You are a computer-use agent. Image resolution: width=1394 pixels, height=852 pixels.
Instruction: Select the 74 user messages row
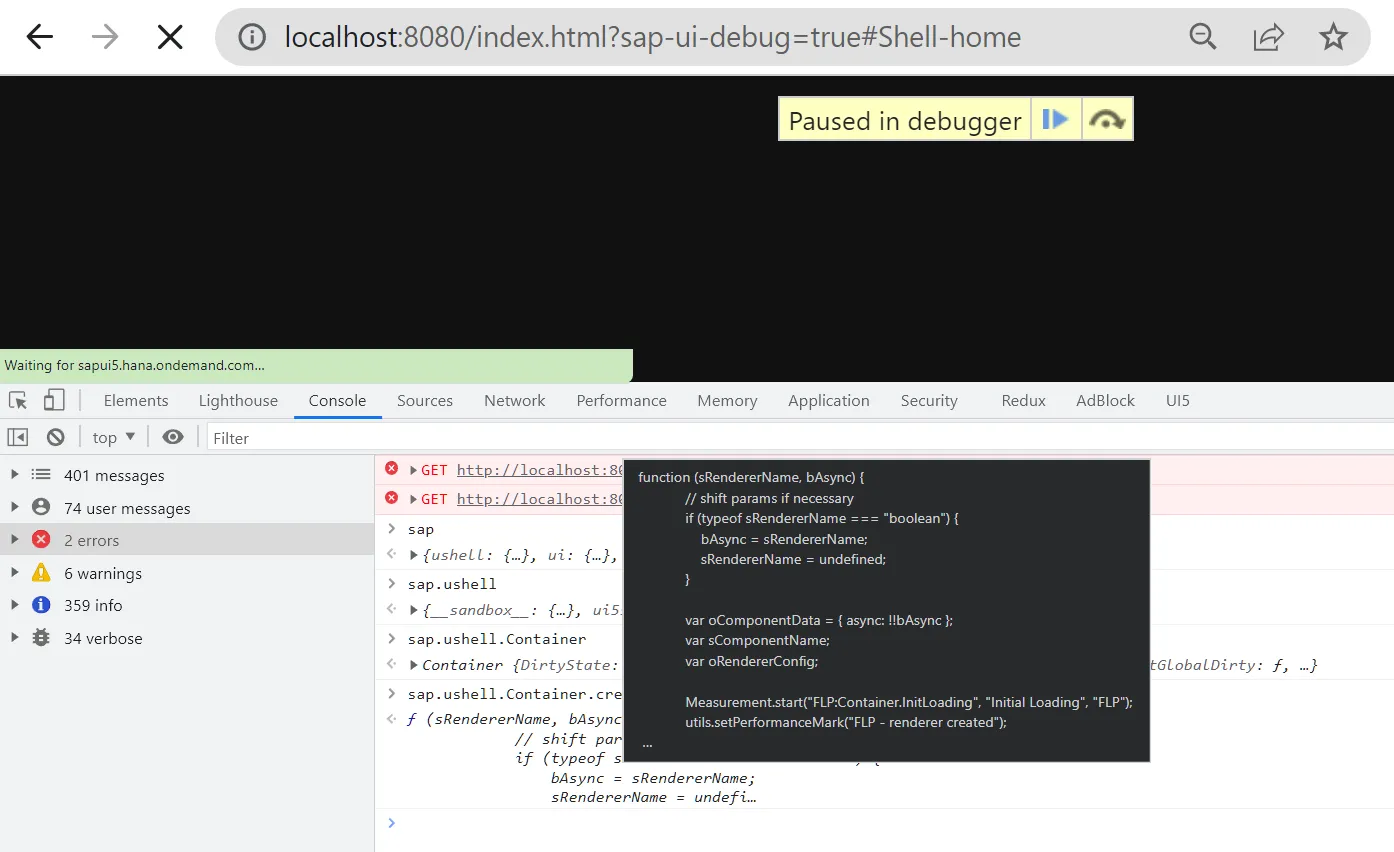tap(187, 508)
